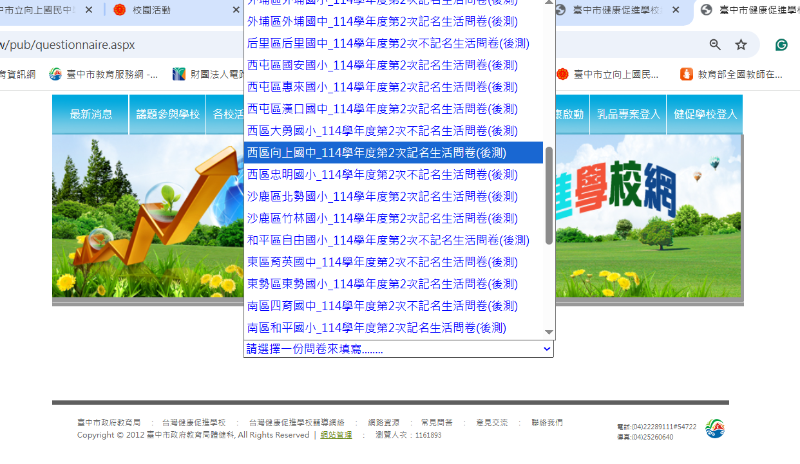Viewport: 800px width, 464px height.
Task: Click the dropdown list scrollbar down arrow
Action: coord(549,332)
